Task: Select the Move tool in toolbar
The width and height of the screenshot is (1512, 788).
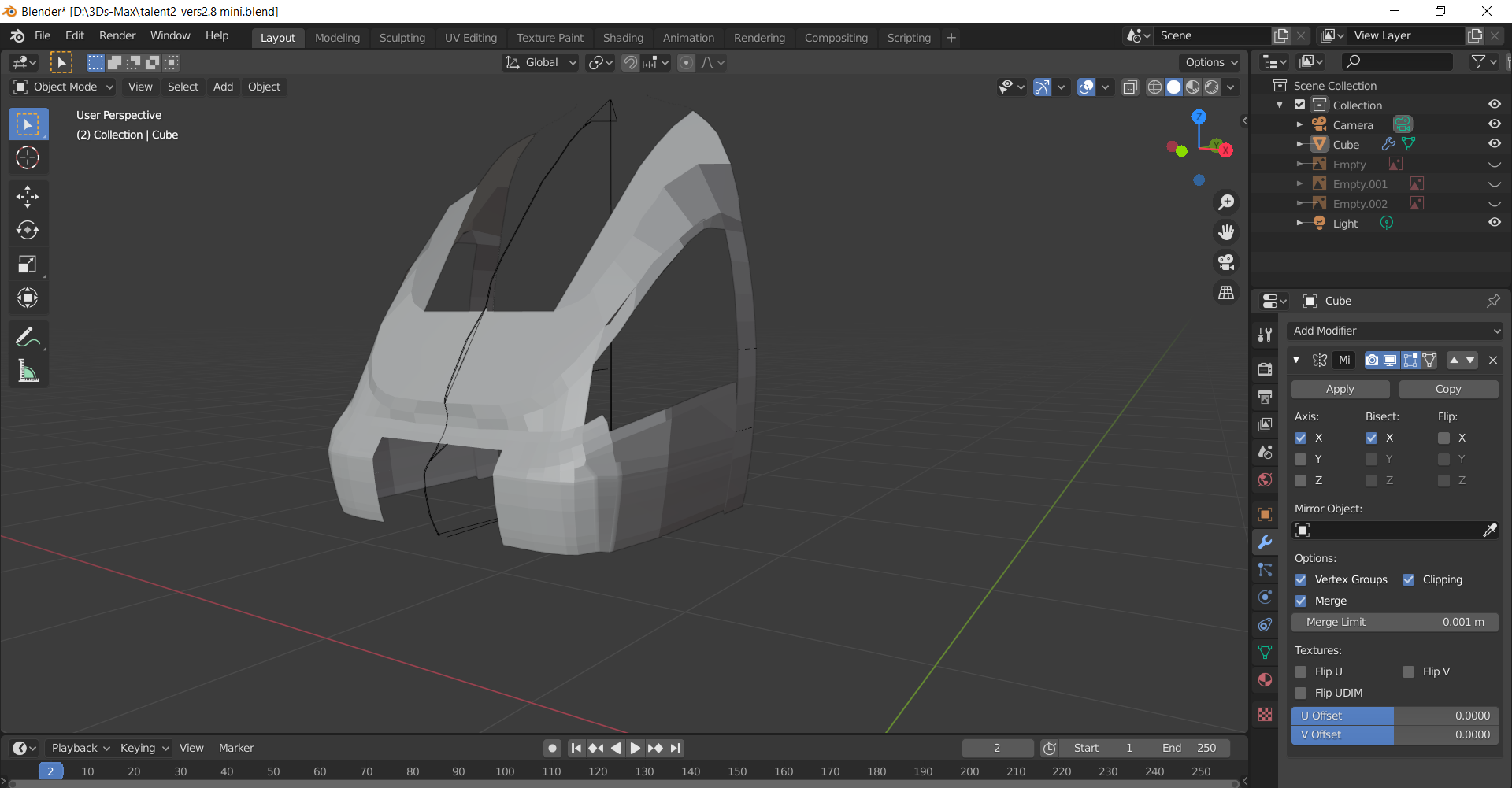Action: tap(28, 196)
